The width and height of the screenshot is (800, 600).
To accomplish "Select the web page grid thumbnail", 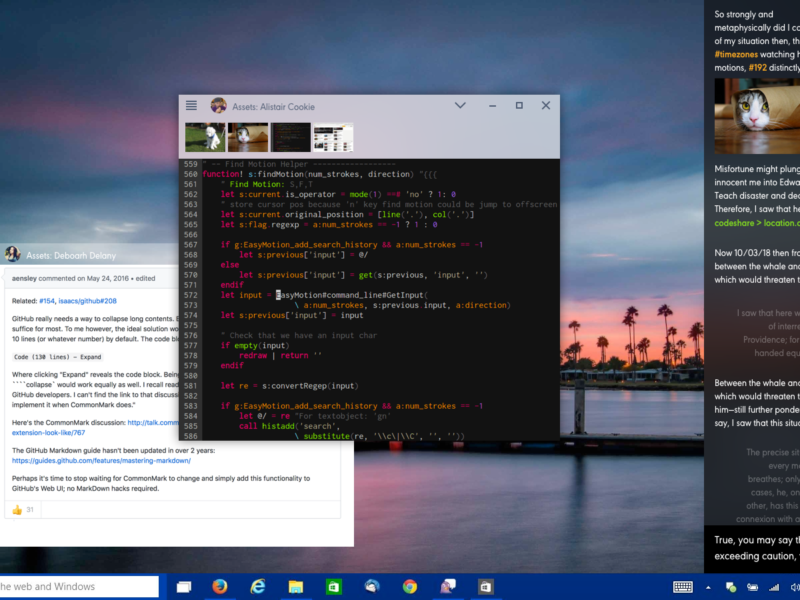I will [333, 137].
